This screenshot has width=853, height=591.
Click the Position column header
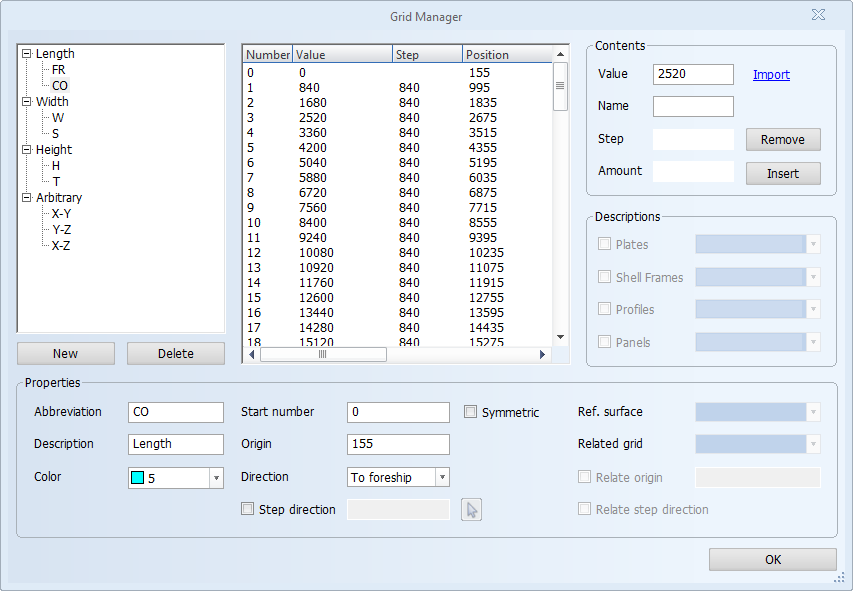[505, 55]
